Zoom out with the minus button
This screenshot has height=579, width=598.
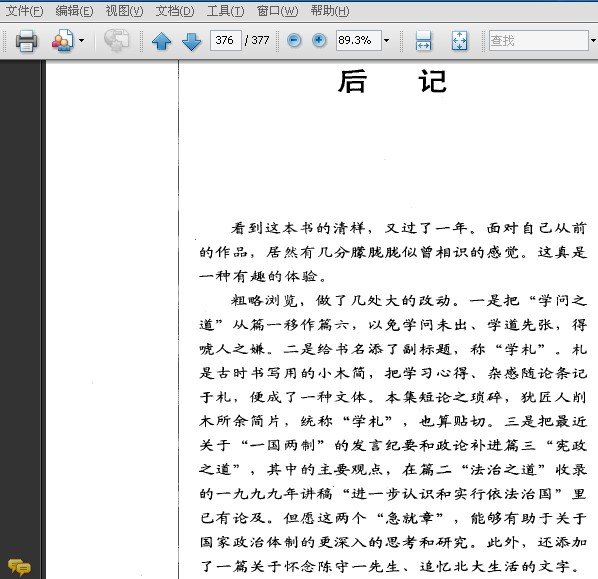[294, 40]
